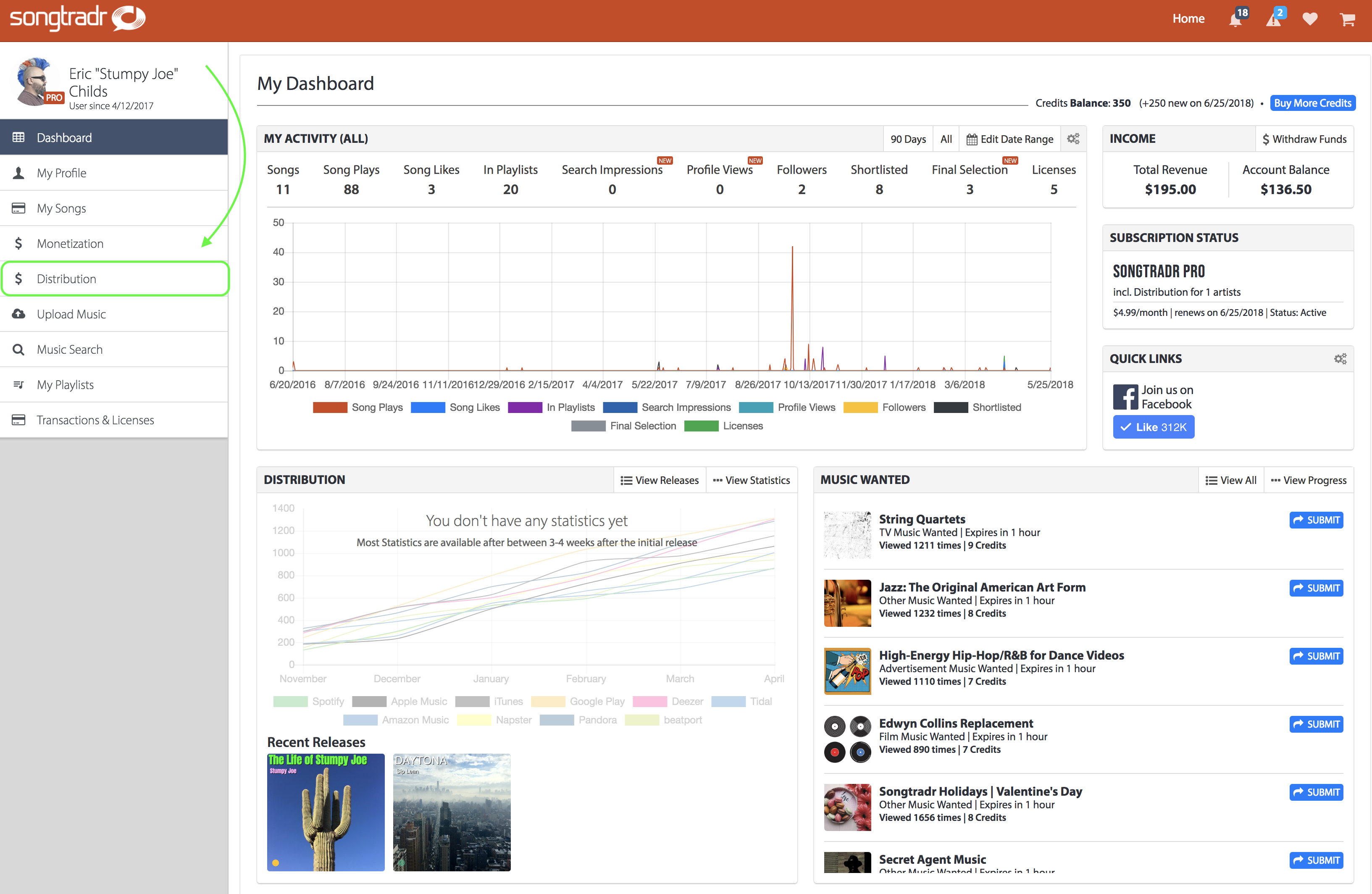Toggle Spotify legend swatch in distribution chart
This screenshot has height=894, width=1372.
(290, 702)
